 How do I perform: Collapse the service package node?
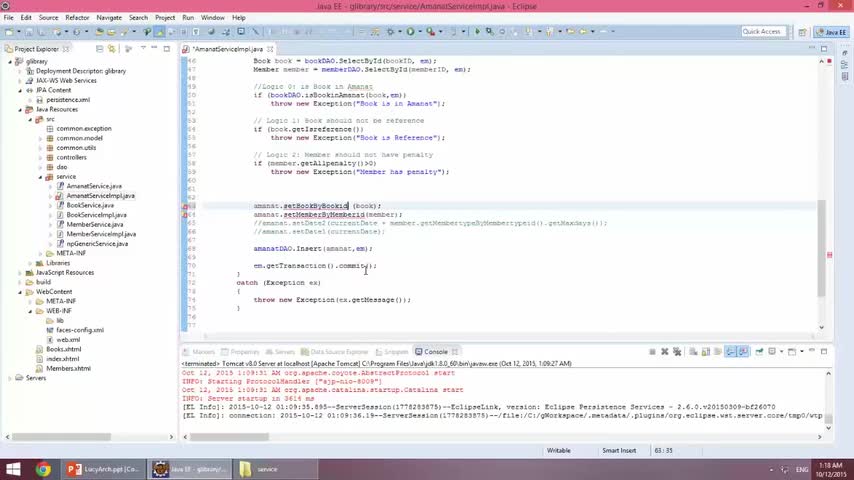(x=40, y=177)
